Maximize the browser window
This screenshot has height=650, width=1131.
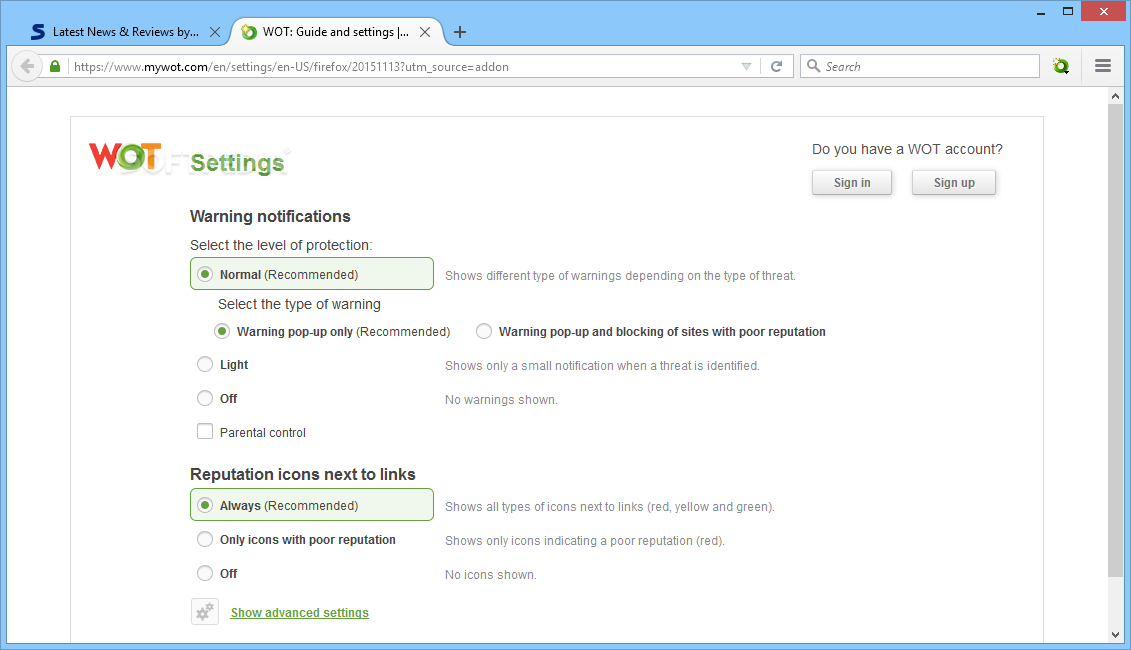click(x=1068, y=11)
